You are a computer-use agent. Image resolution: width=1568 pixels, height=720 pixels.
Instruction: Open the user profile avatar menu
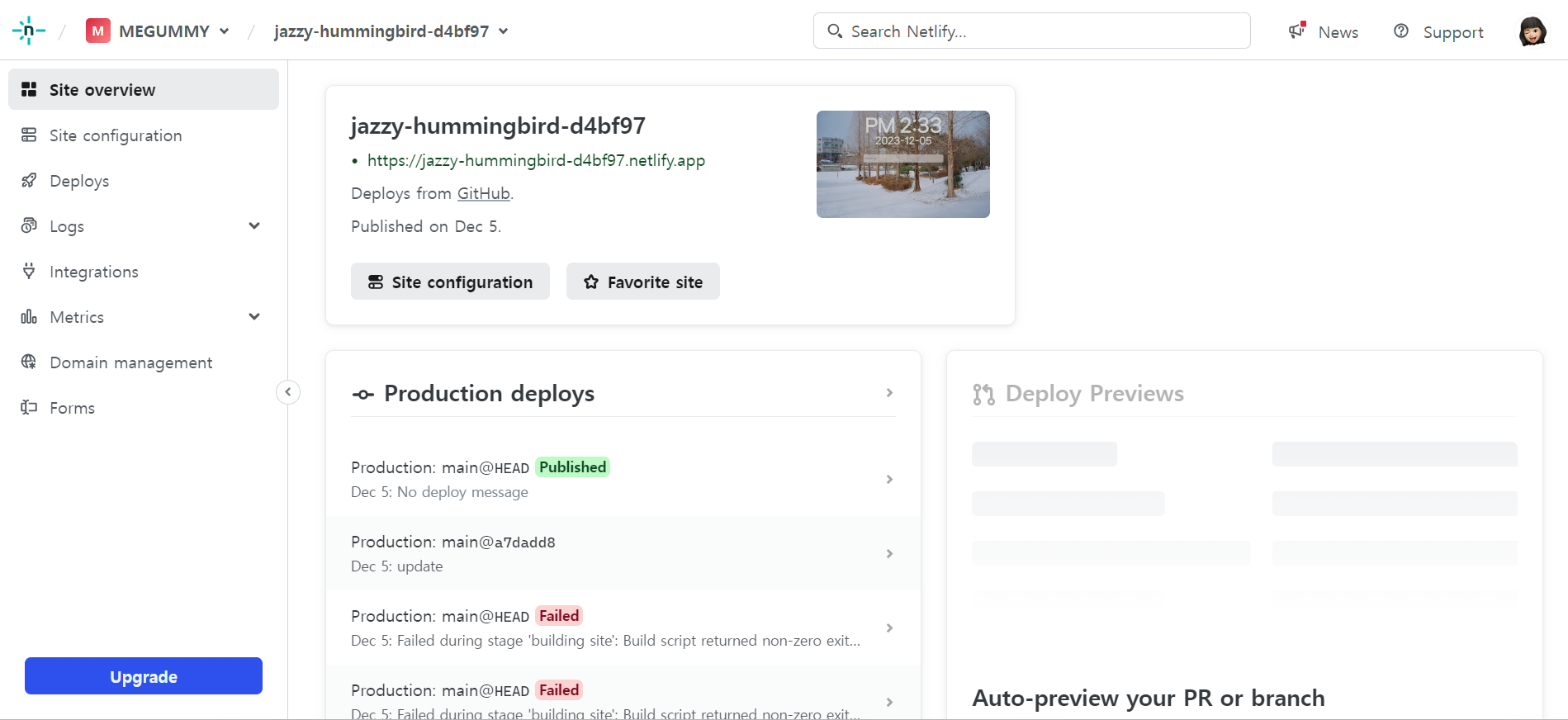tap(1532, 31)
